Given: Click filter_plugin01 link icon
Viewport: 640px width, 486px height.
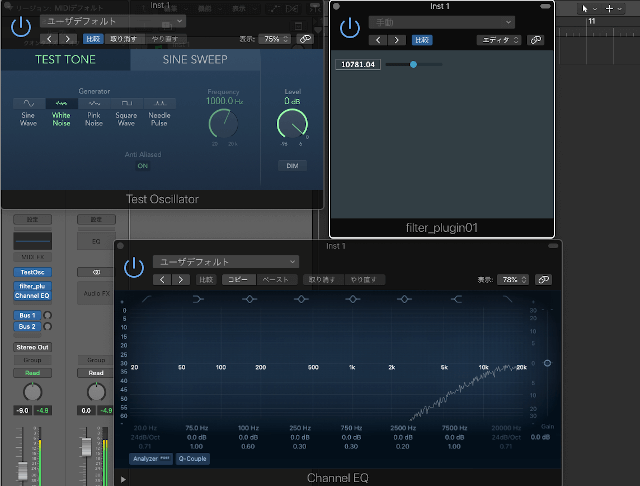Looking at the screenshot, I should tap(536, 40).
